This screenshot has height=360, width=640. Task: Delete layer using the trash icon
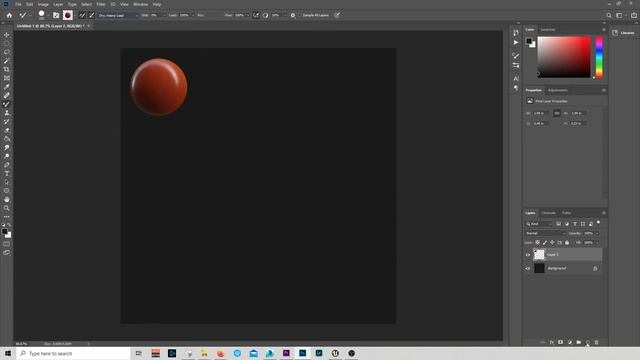596,342
